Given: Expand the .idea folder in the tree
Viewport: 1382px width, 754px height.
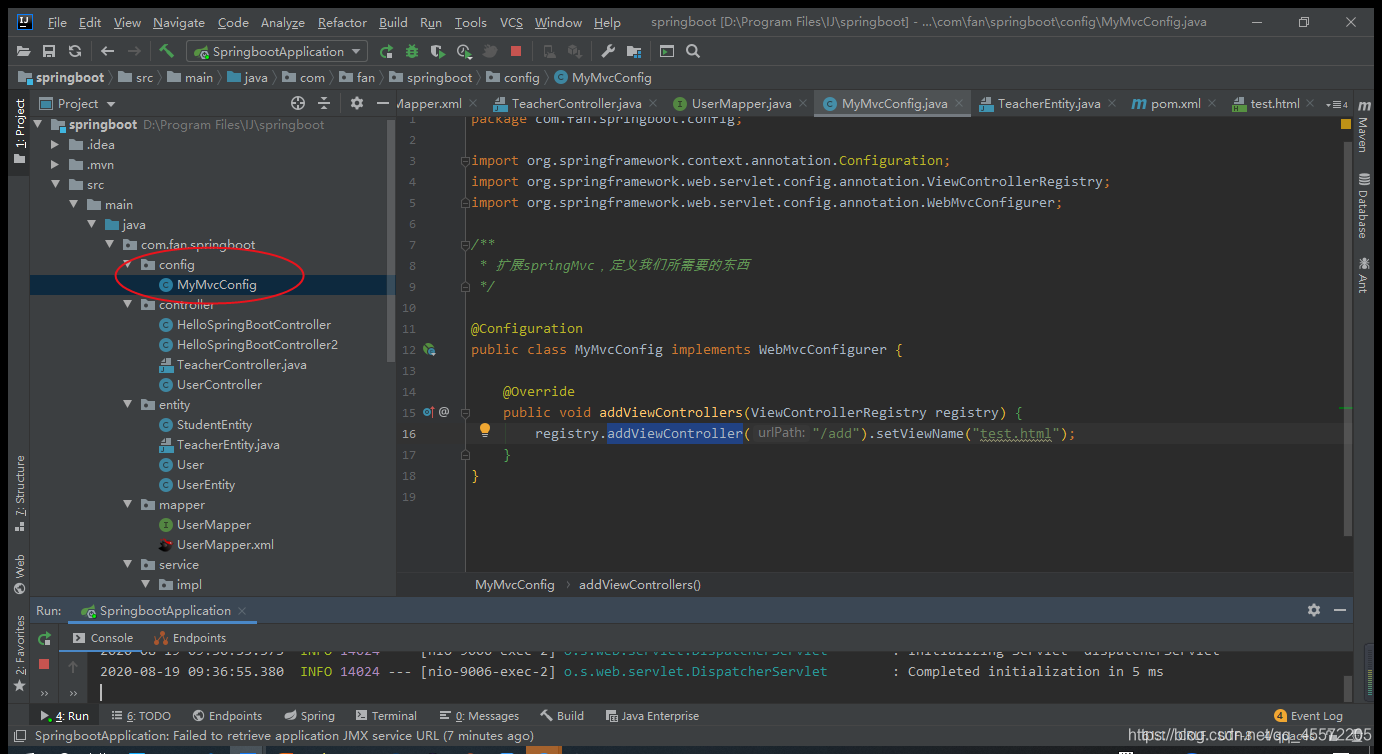Looking at the screenshot, I should [x=56, y=145].
